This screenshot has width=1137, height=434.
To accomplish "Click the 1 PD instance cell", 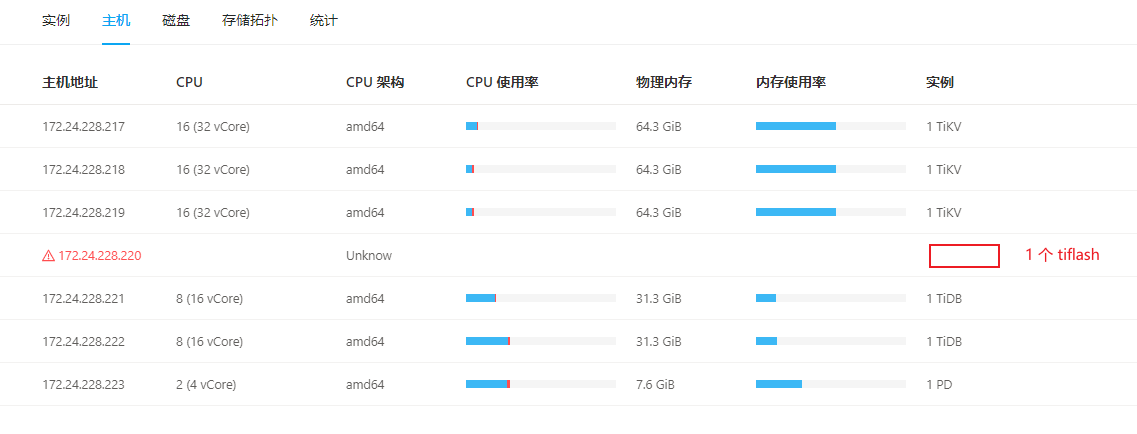I will (939, 384).
